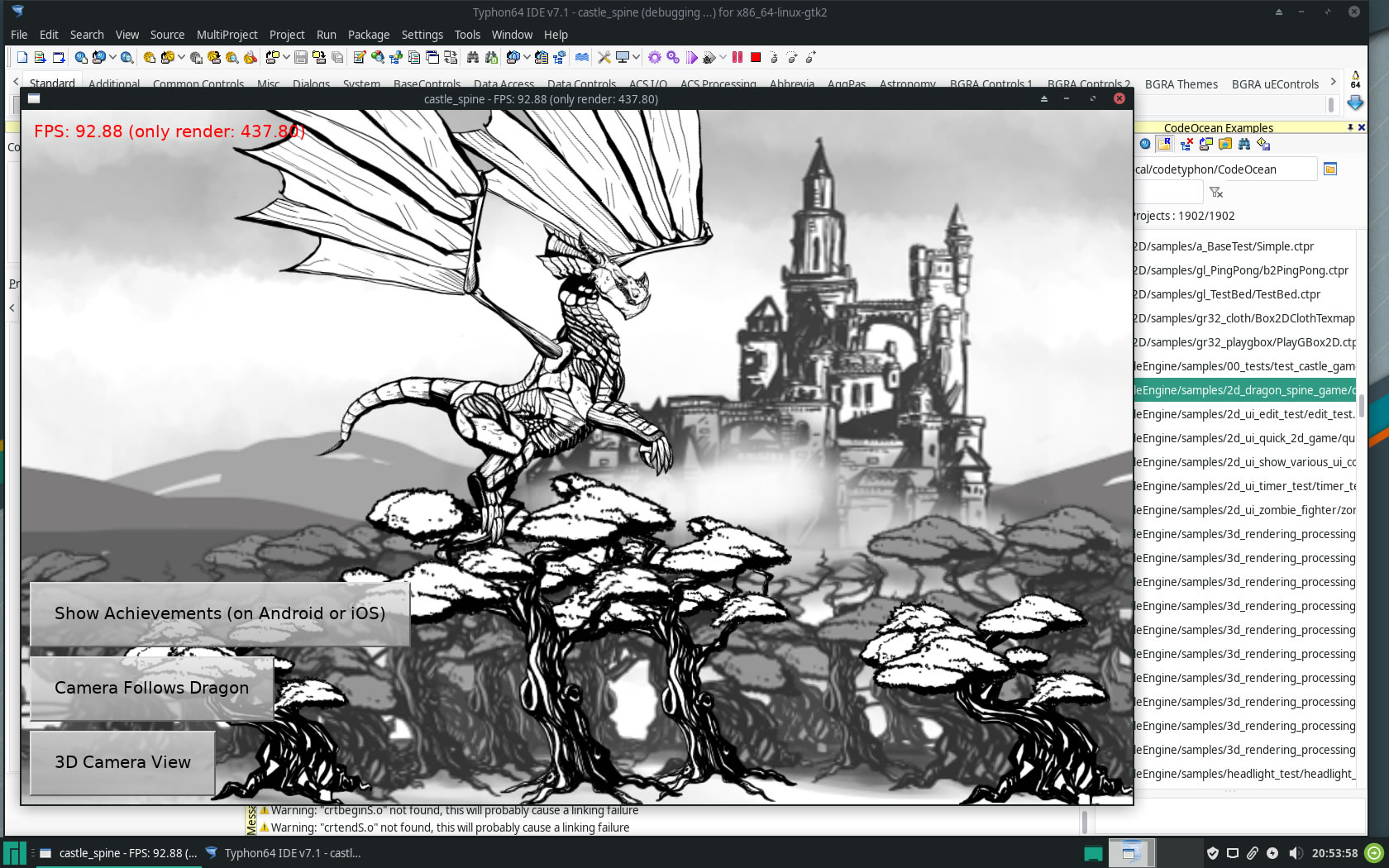Toggle the pin on CodeOcean Examples panel
Screen dimensions: 1389x868
(1350, 127)
